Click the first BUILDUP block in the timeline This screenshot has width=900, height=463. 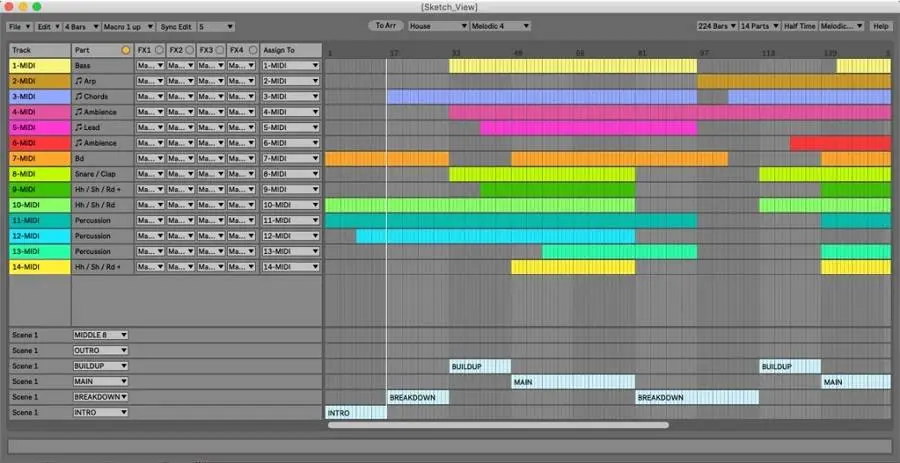click(480, 365)
